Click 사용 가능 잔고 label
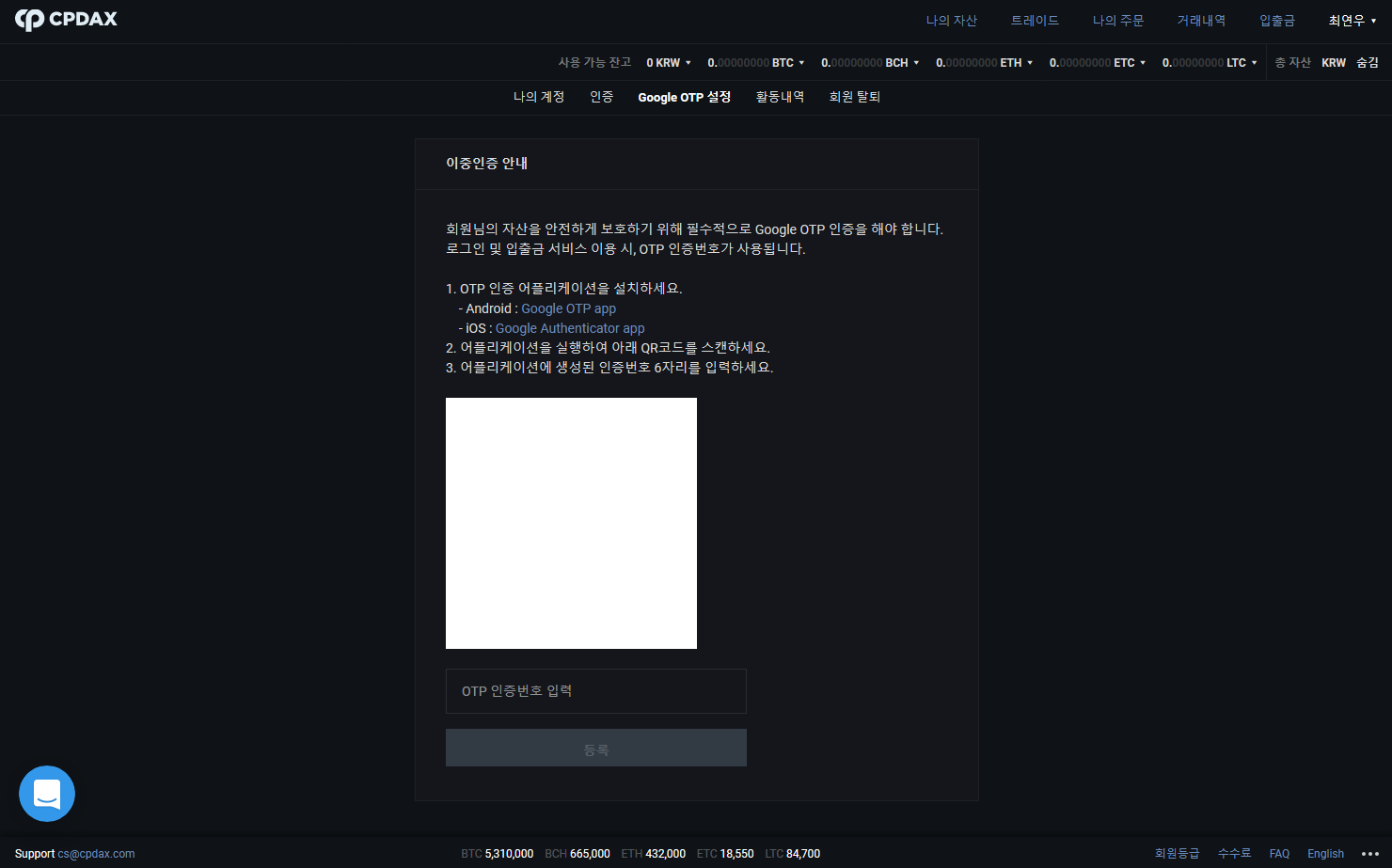This screenshot has width=1392, height=868. click(x=594, y=63)
